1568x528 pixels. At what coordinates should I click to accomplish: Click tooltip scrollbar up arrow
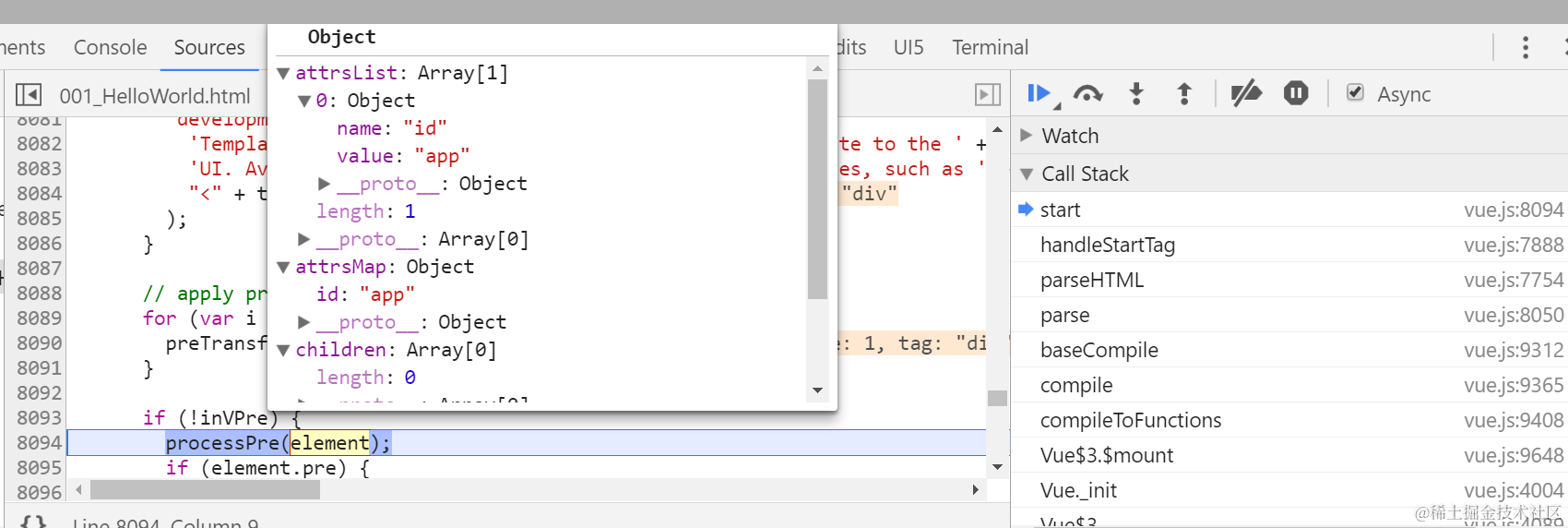817,68
